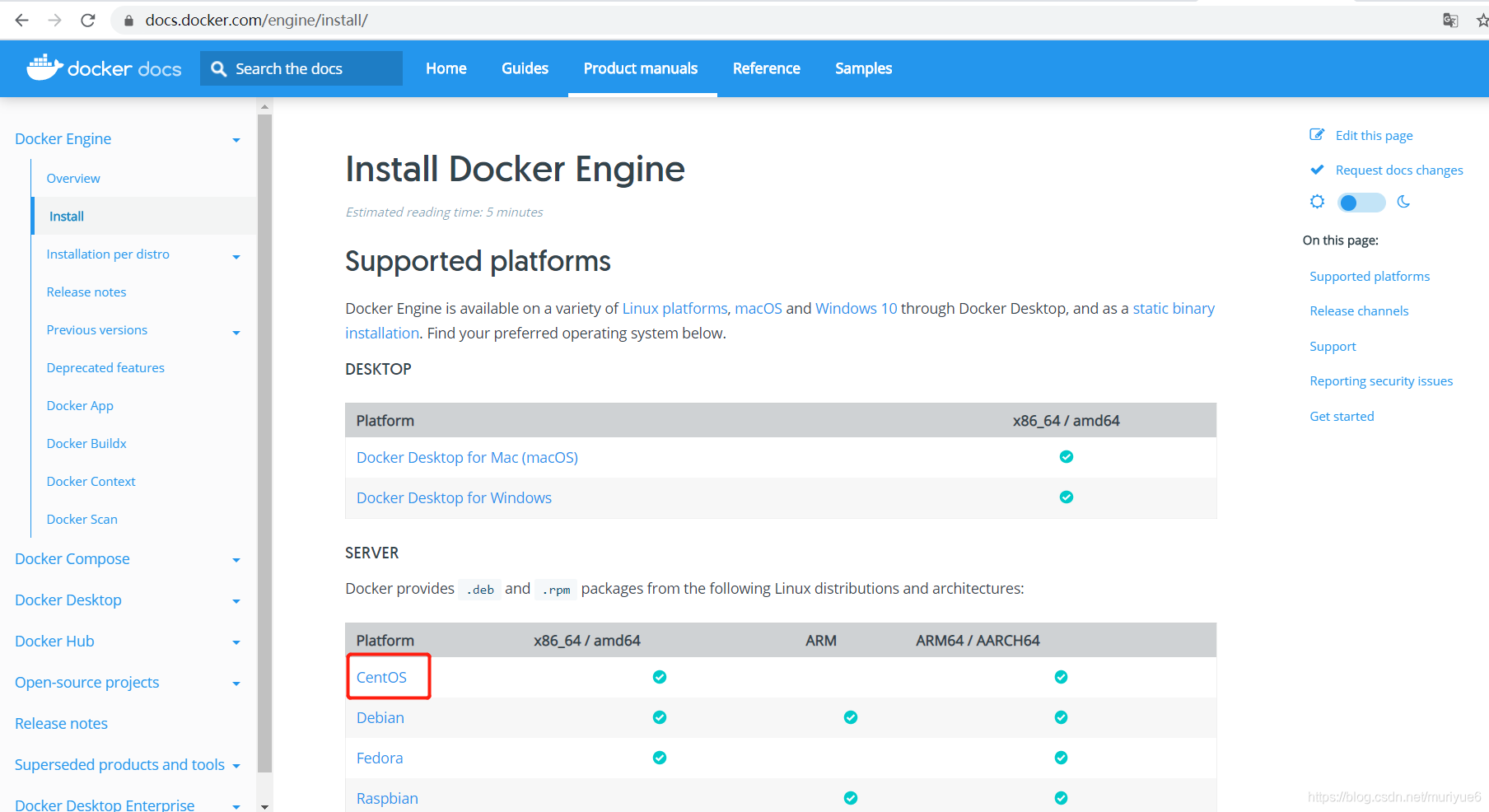Click the checkmark in the Docker Desktop for Mac row
Image resolution: width=1489 pixels, height=812 pixels.
1067,457
